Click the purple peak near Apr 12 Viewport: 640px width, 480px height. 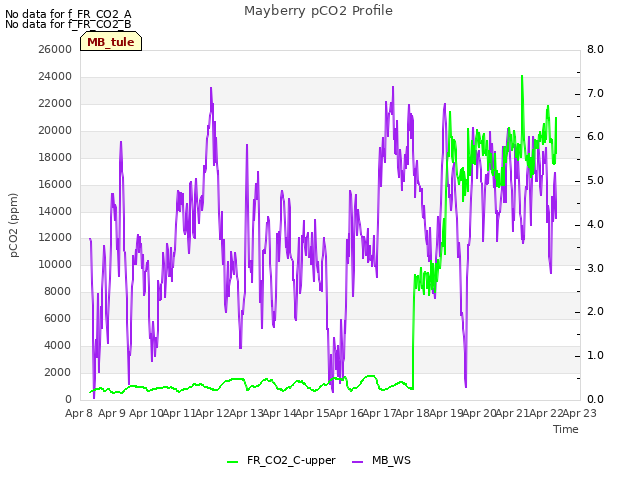point(211,88)
